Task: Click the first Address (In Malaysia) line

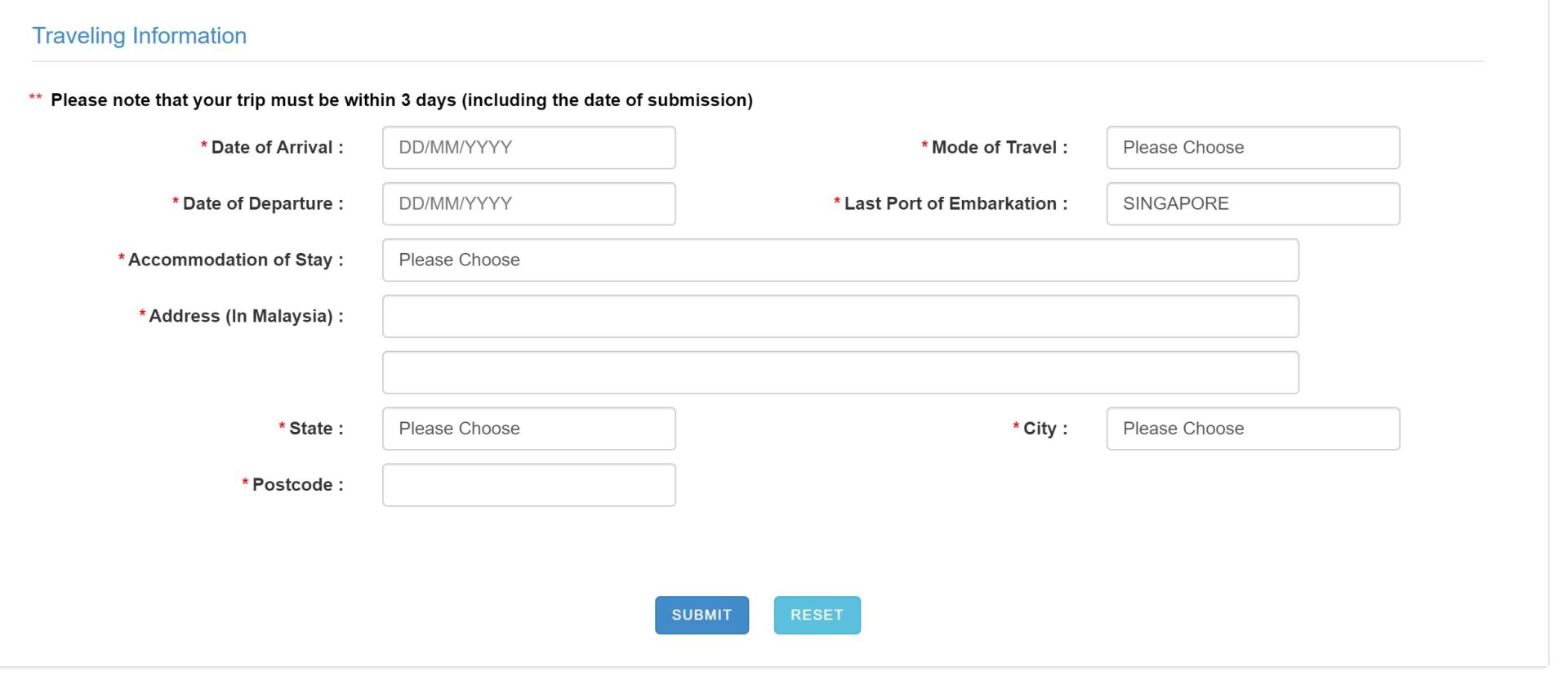Action: click(x=840, y=317)
